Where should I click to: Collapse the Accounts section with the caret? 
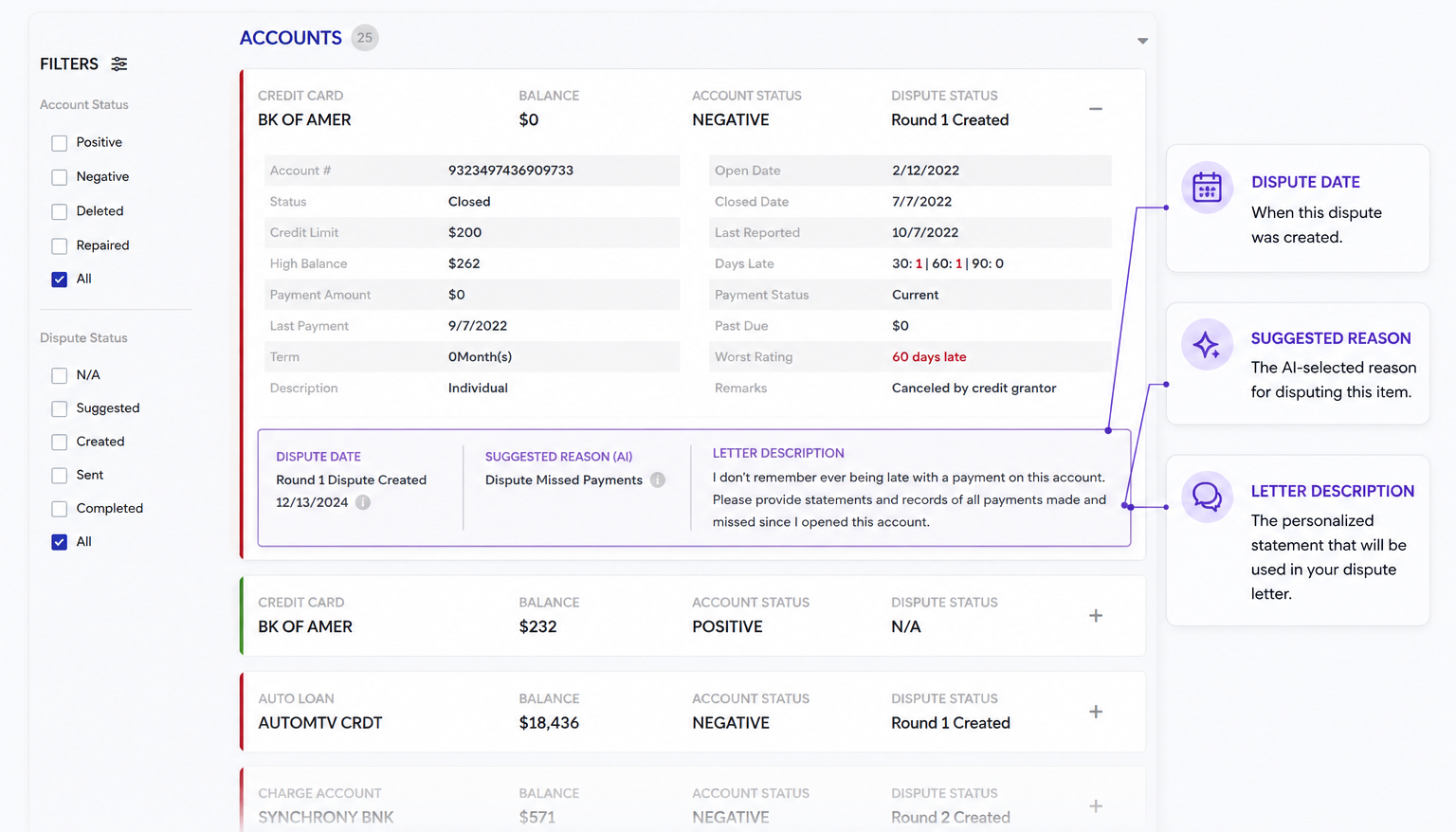(1142, 41)
